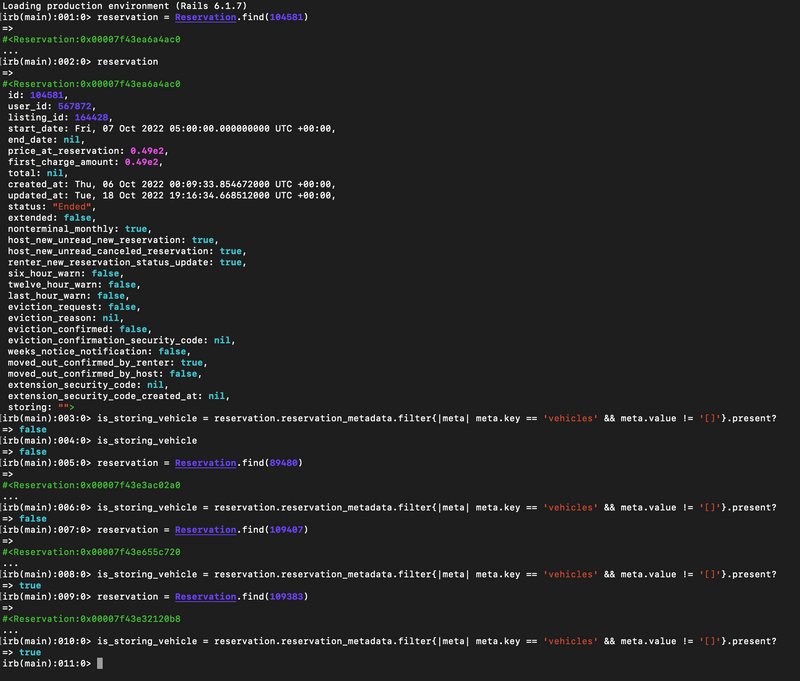The height and width of the screenshot is (681, 800).
Task: Click the extended: false value
Action: tap(78, 218)
